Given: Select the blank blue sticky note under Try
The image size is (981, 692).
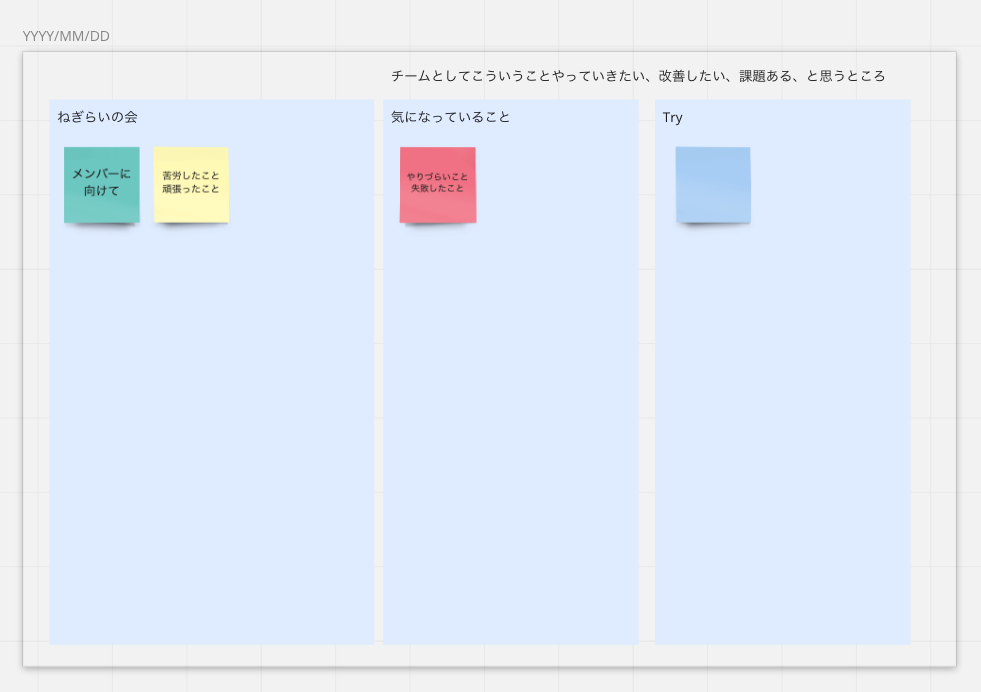Looking at the screenshot, I should pos(713,185).
